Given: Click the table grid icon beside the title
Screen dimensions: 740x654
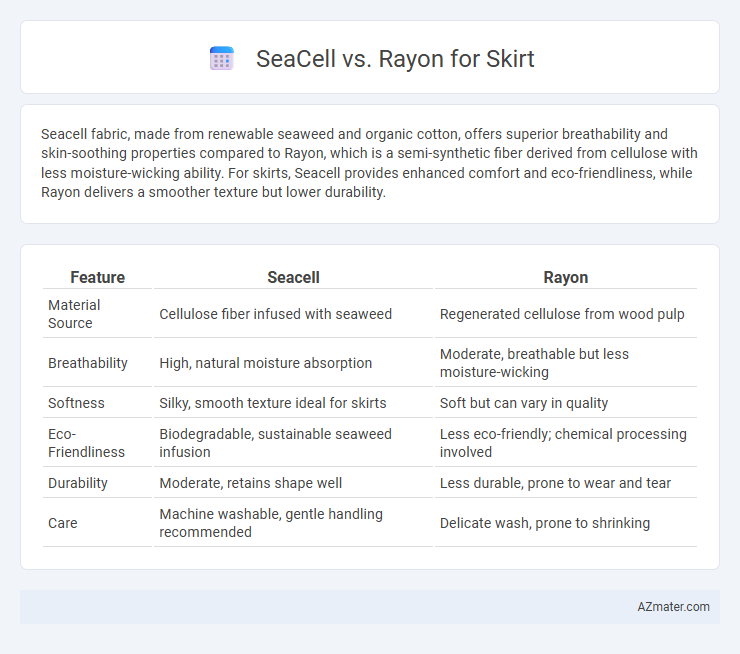Looking at the screenshot, I should tap(221, 59).
